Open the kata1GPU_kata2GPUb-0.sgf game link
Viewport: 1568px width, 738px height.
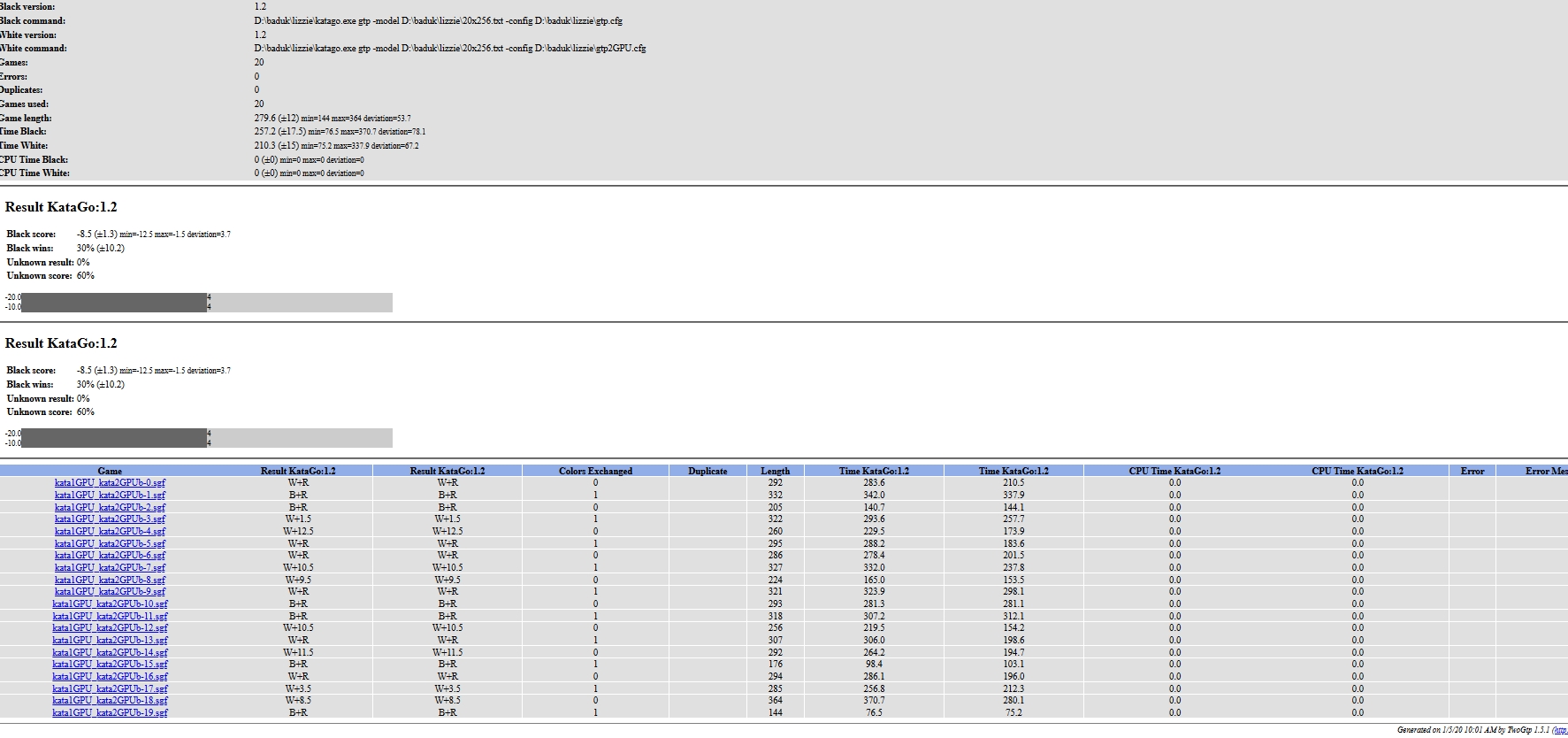coord(110,483)
